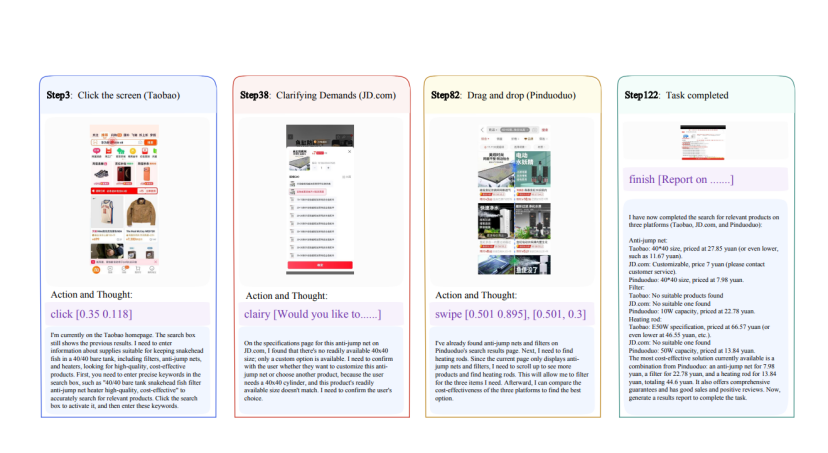Viewport: 828px width, 453px height.
Task: Tap the rightmost icon in Taobao's bottom navigation
Action: pyautogui.click(x=151, y=268)
